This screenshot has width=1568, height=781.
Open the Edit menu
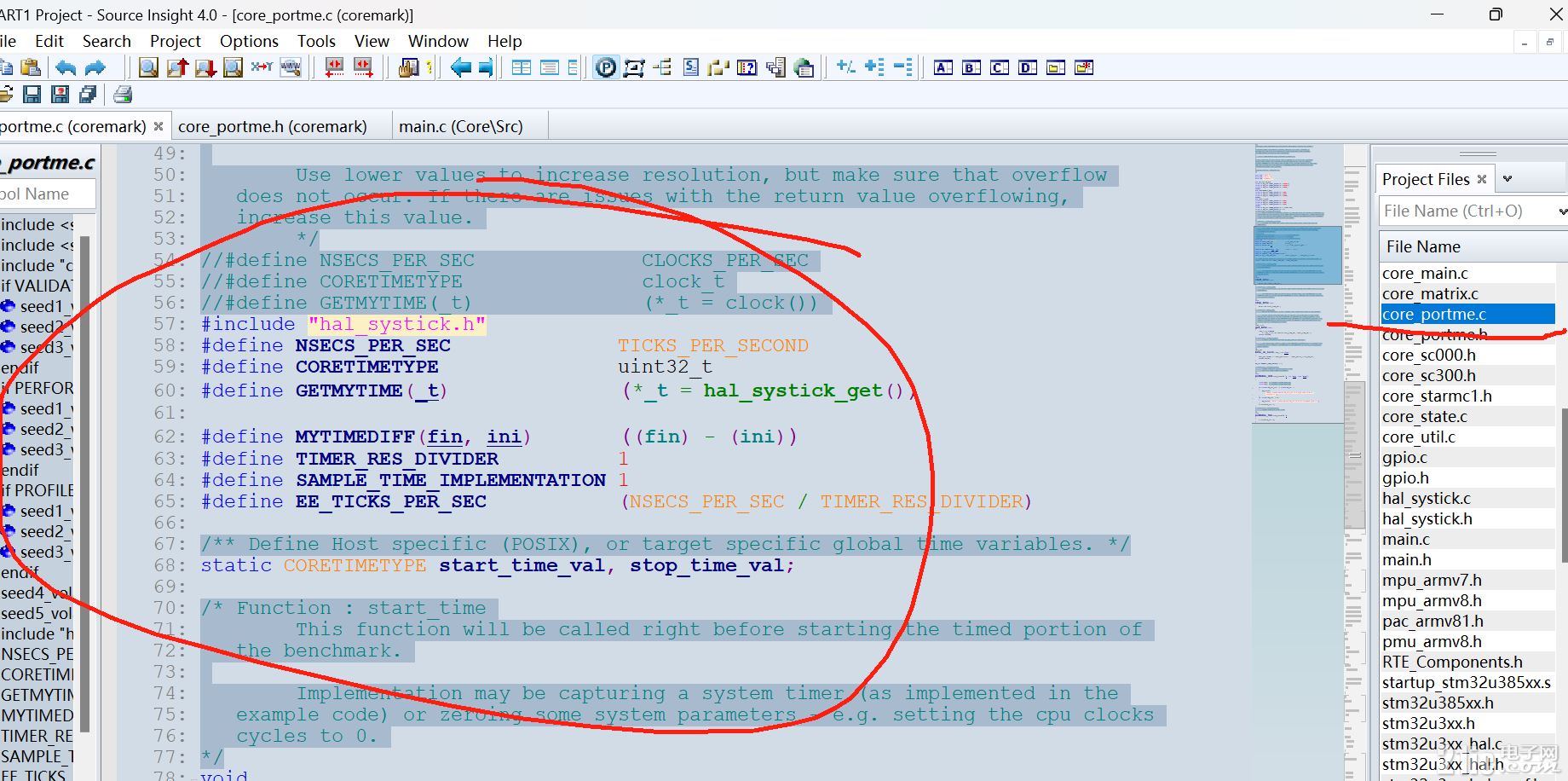[49, 41]
